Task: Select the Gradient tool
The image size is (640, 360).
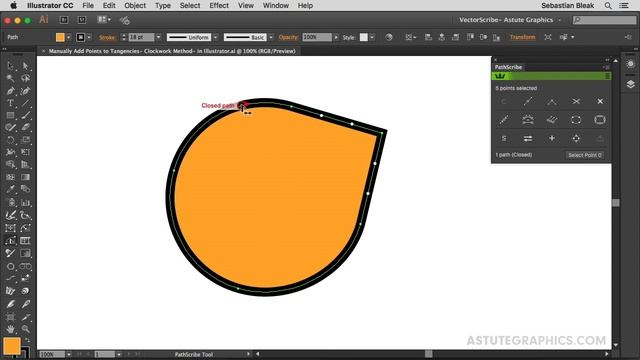Action: tap(26, 177)
